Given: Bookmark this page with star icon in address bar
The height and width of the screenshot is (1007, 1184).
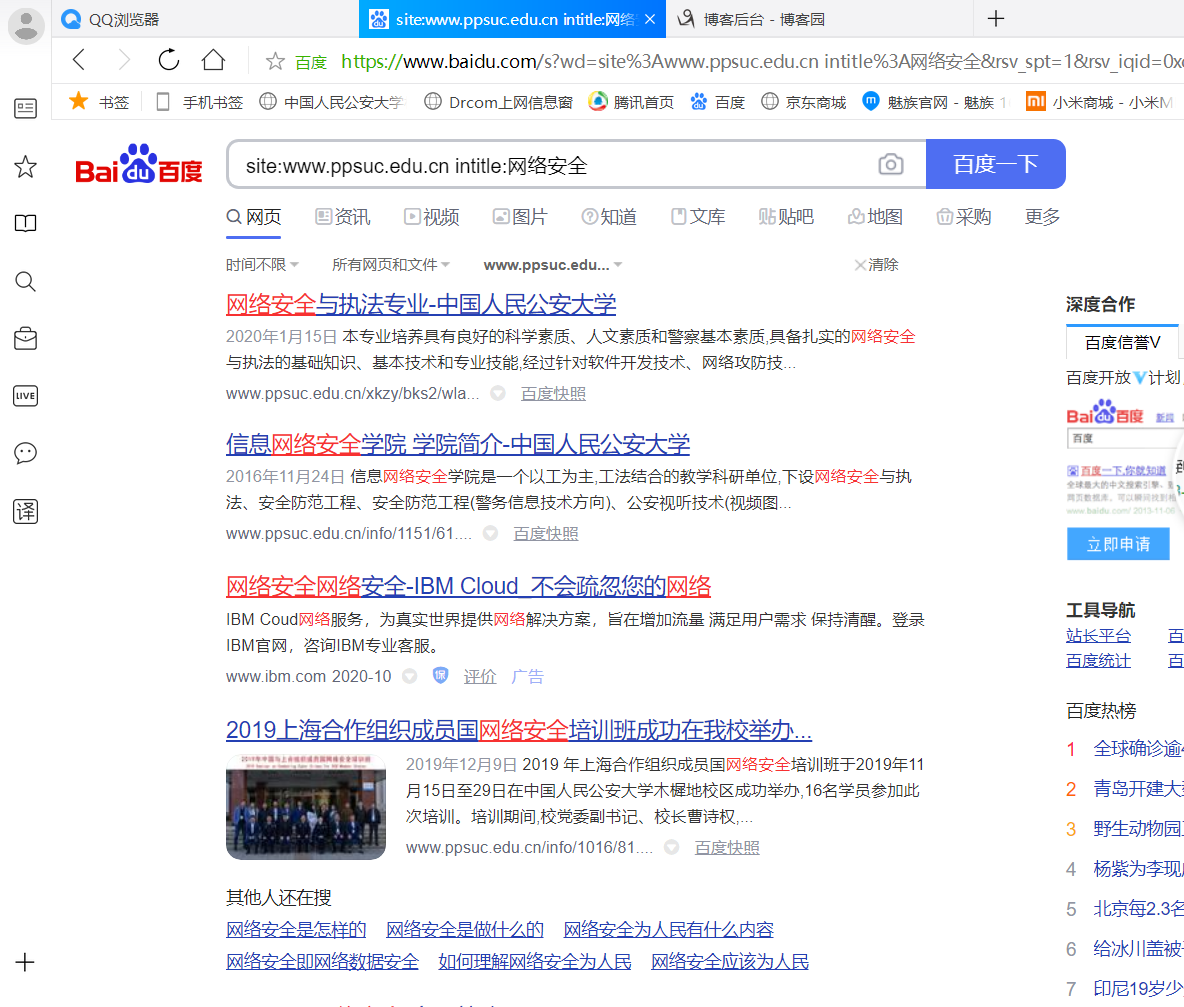Looking at the screenshot, I should pyautogui.click(x=275, y=61).
